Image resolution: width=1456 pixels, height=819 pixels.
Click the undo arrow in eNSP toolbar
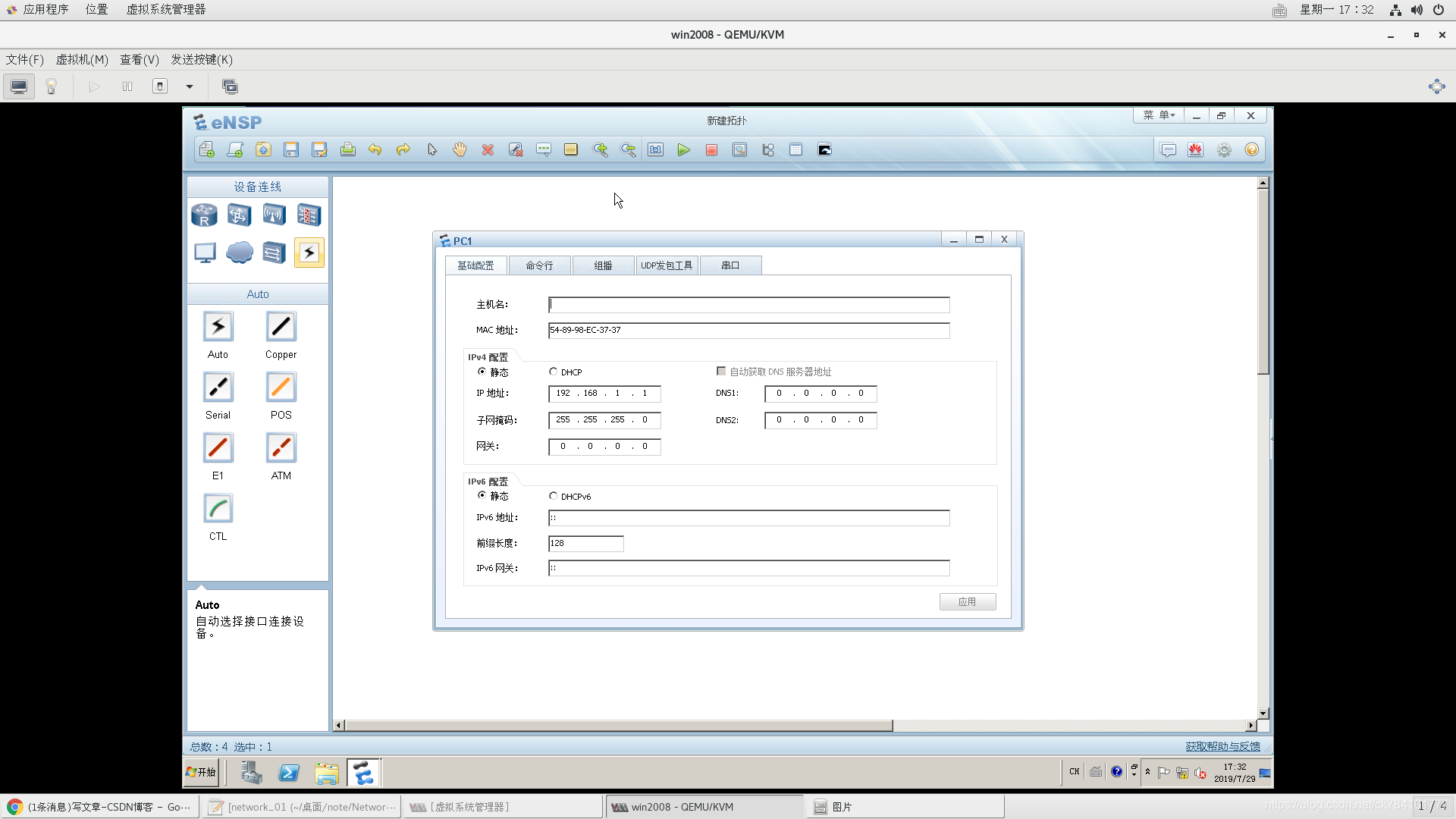[375, 150]
